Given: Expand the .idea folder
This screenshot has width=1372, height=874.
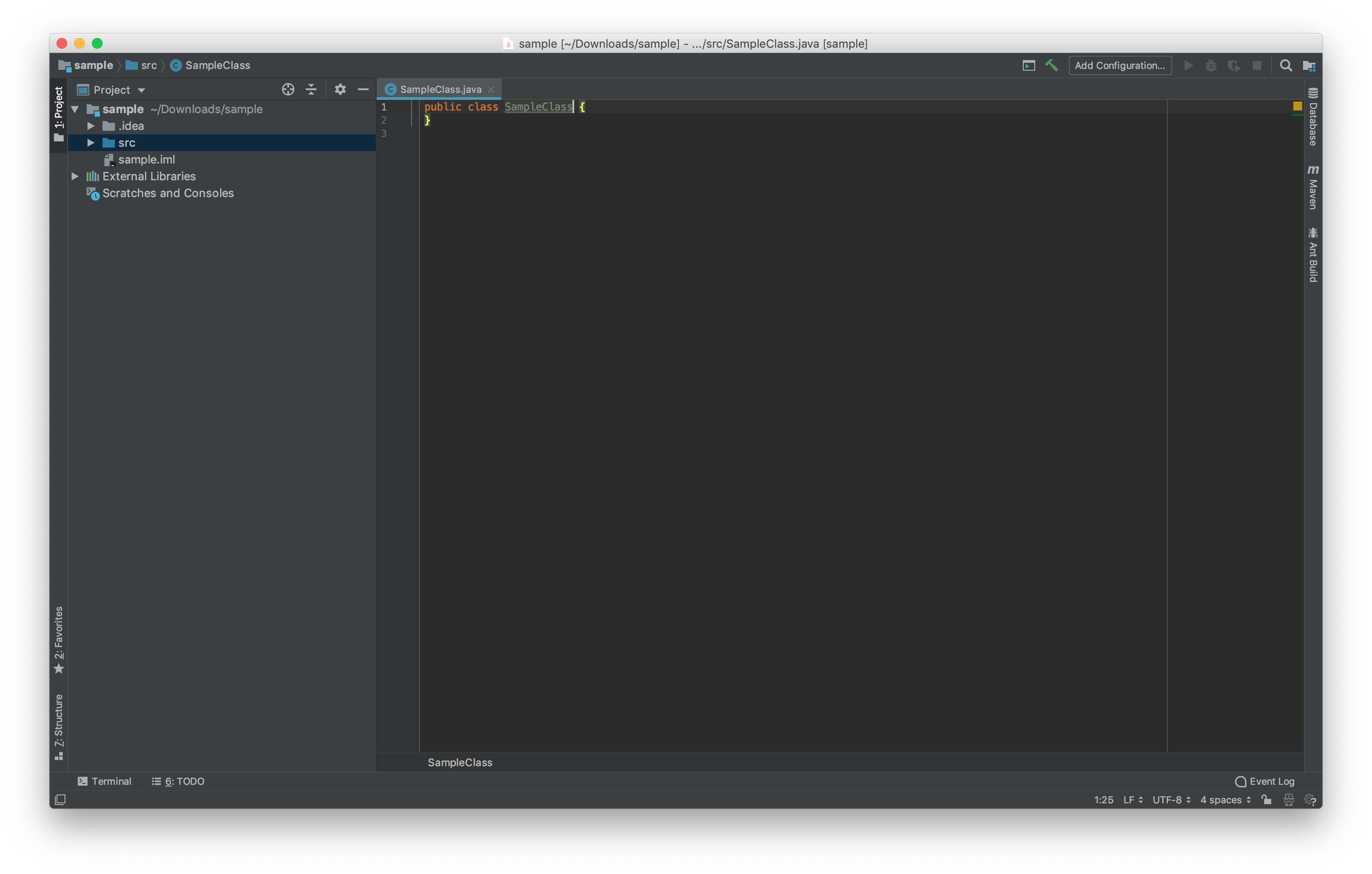Looking at the screenshot, I should 91,126.
